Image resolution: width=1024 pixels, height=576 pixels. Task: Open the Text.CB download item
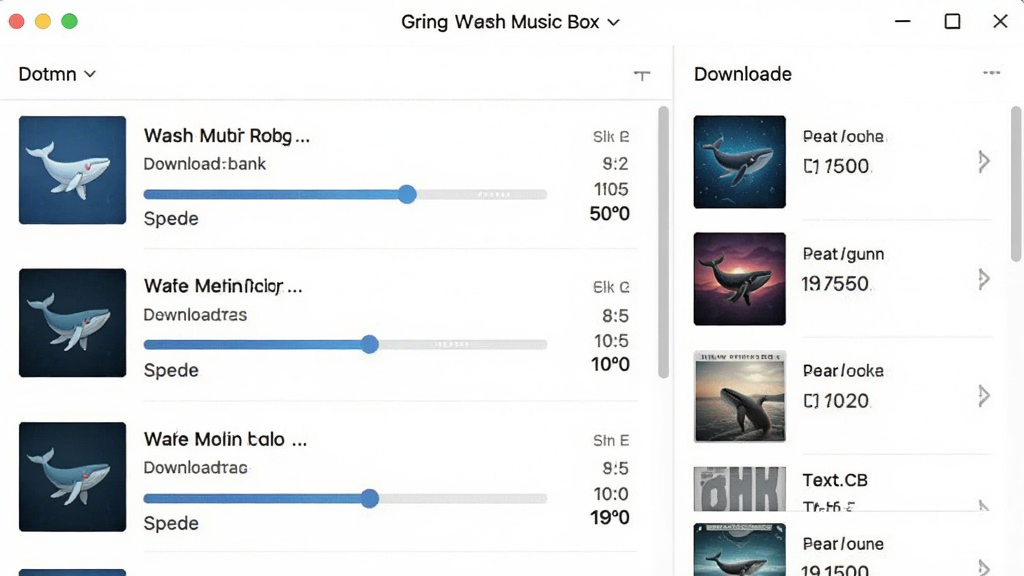click(842, 488)
